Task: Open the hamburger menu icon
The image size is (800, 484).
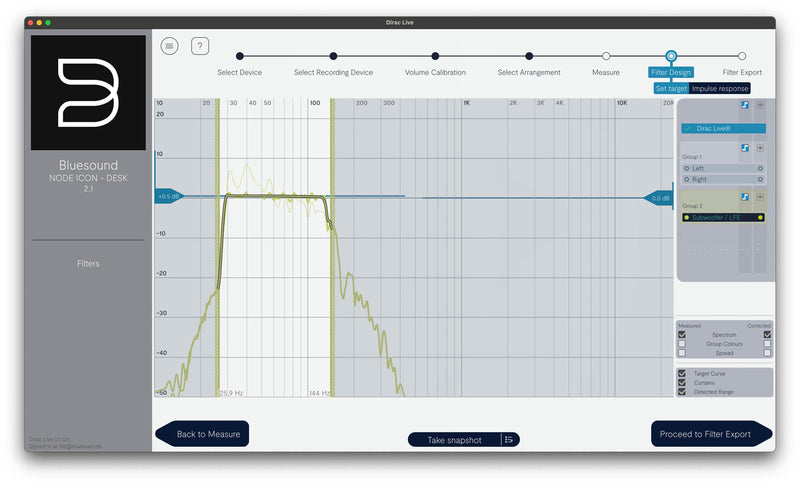Action: 169,46
